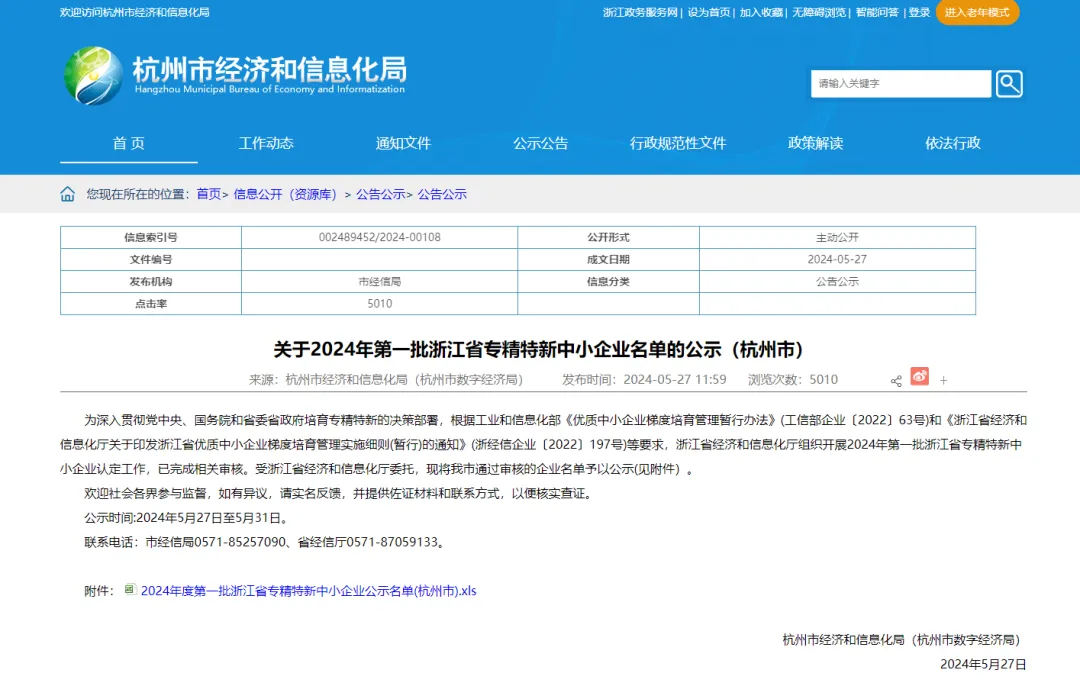Open 公示公告 navigation tab

pos(541,143)
